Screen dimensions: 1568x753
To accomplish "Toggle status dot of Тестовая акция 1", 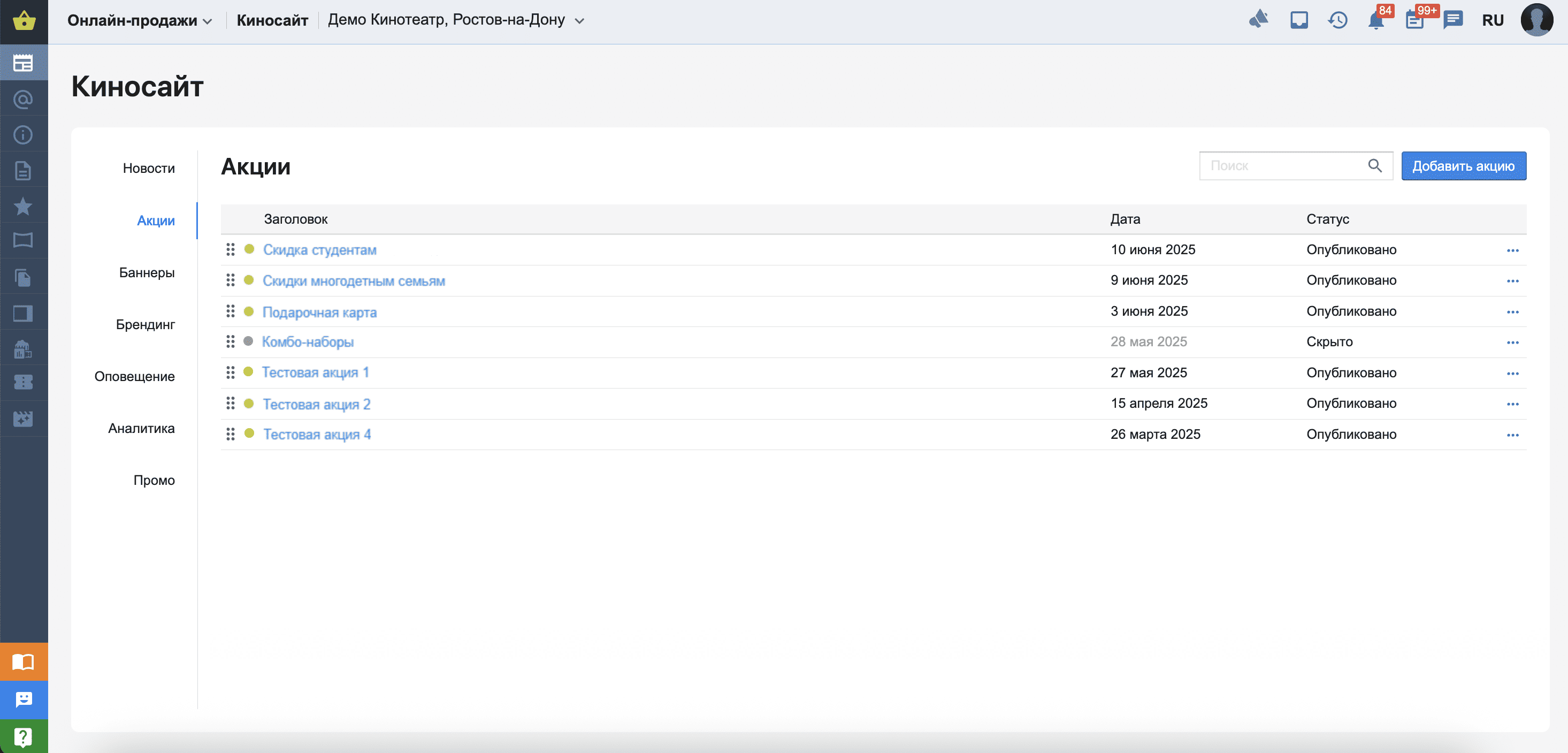I will pos(248,371).
